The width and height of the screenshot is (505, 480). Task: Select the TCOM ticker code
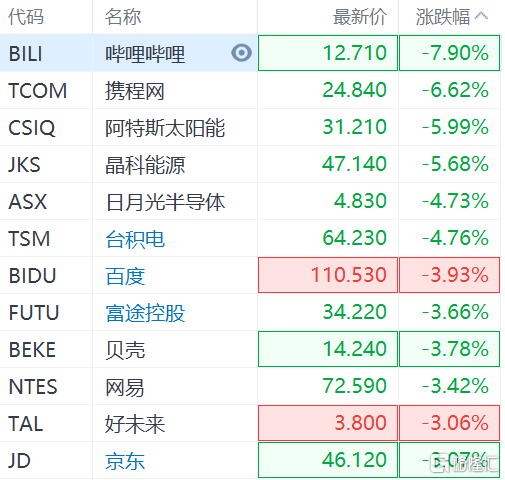click(38, 90)
